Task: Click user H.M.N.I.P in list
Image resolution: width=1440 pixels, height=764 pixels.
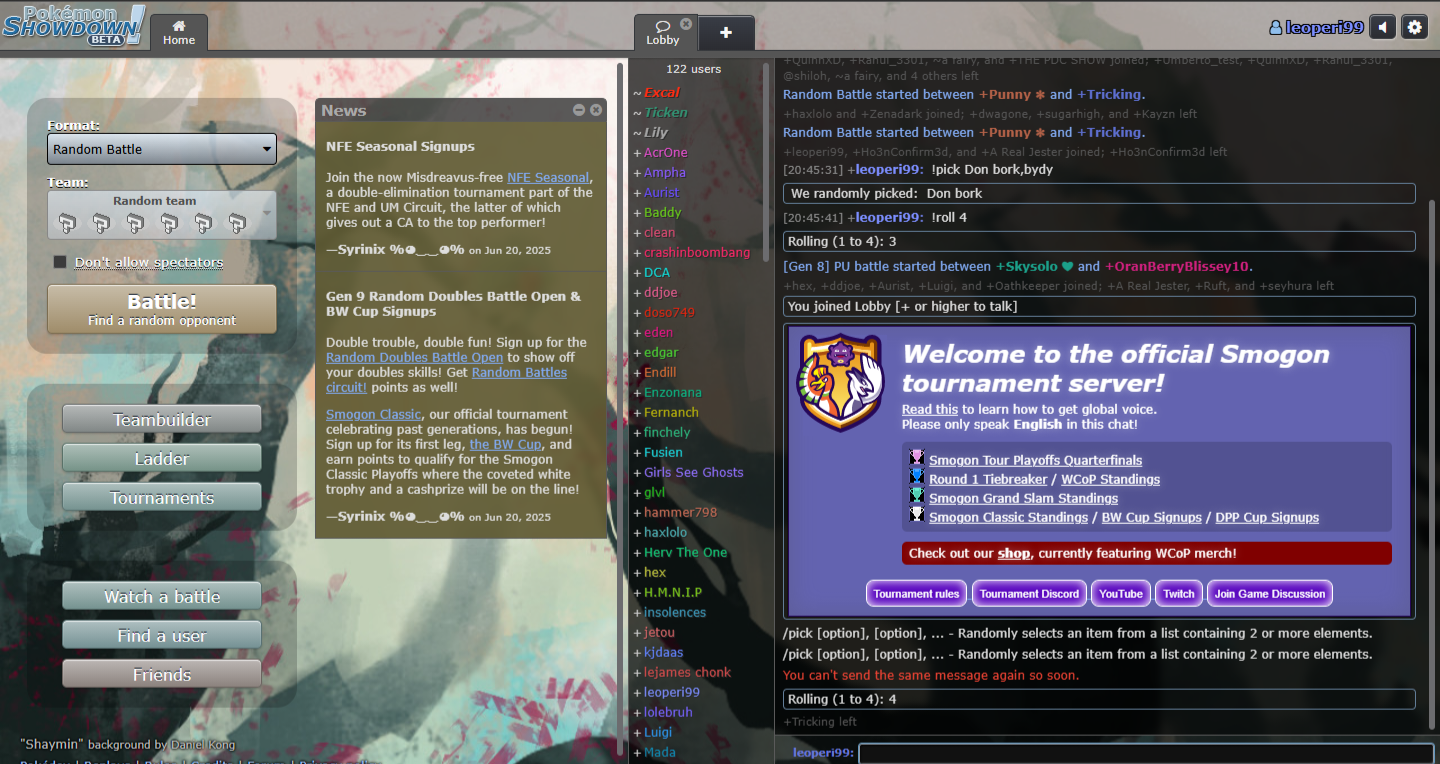Action: click(672, 592)
